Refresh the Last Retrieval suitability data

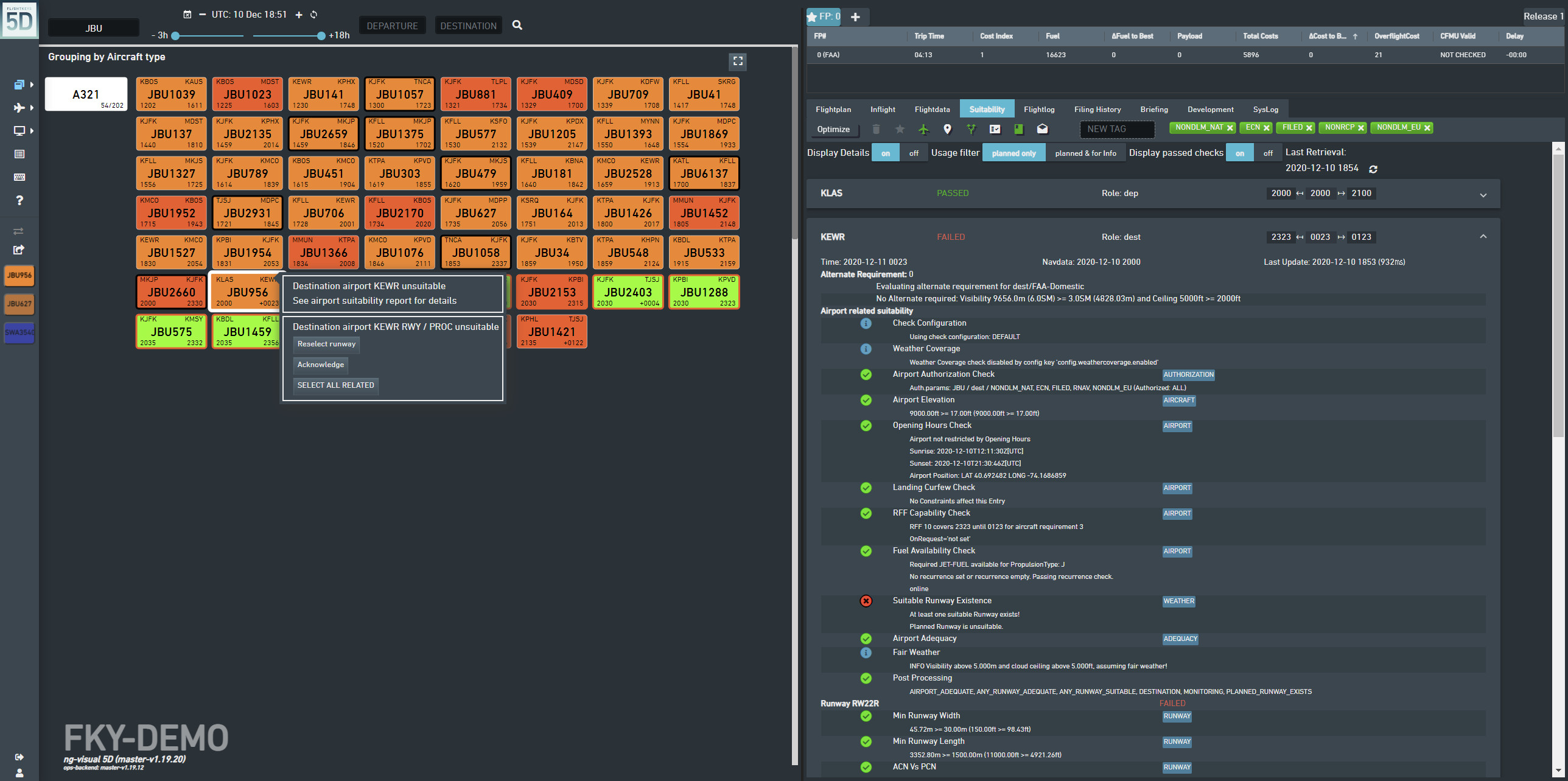pos(1373,169)
